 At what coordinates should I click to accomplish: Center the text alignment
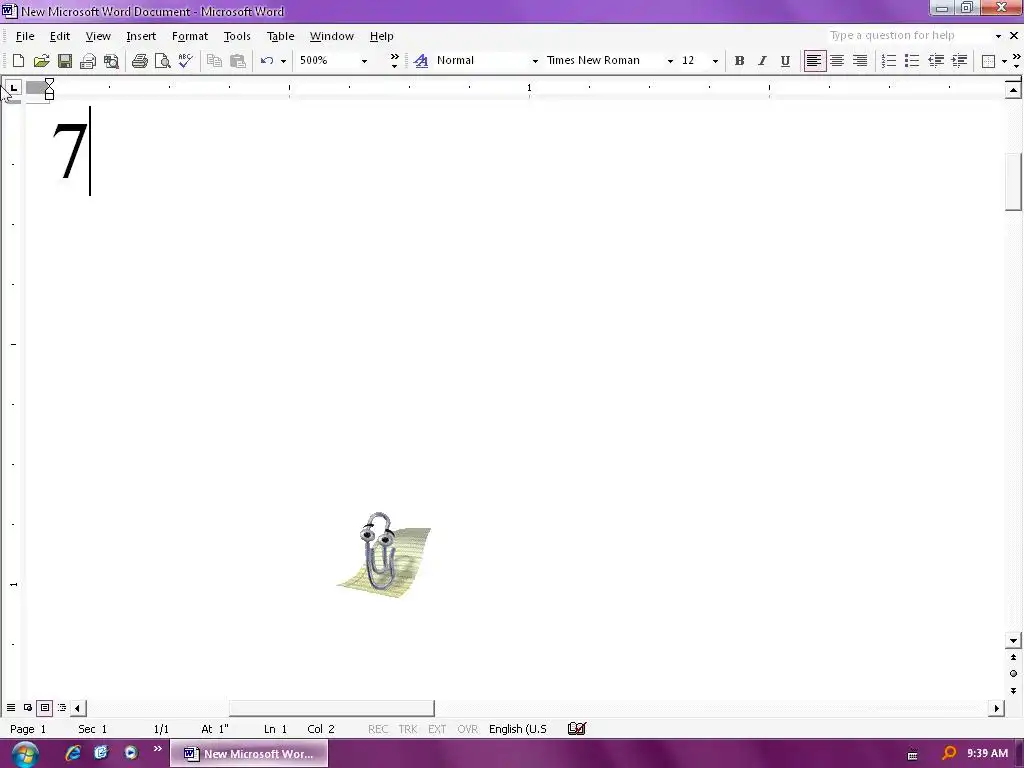[x=837, y=61]
